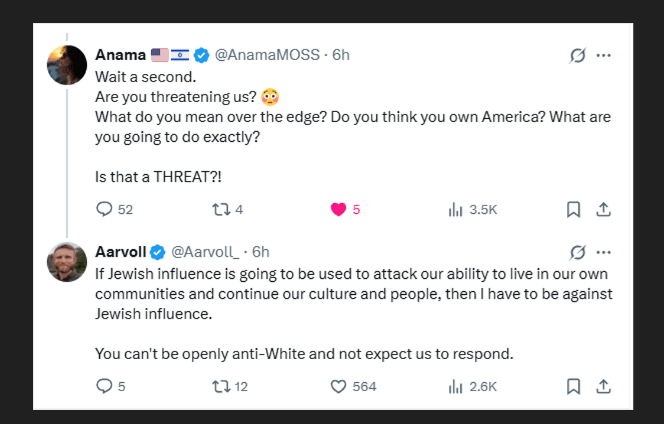Click Anama's profile avatar

(67, 65)
